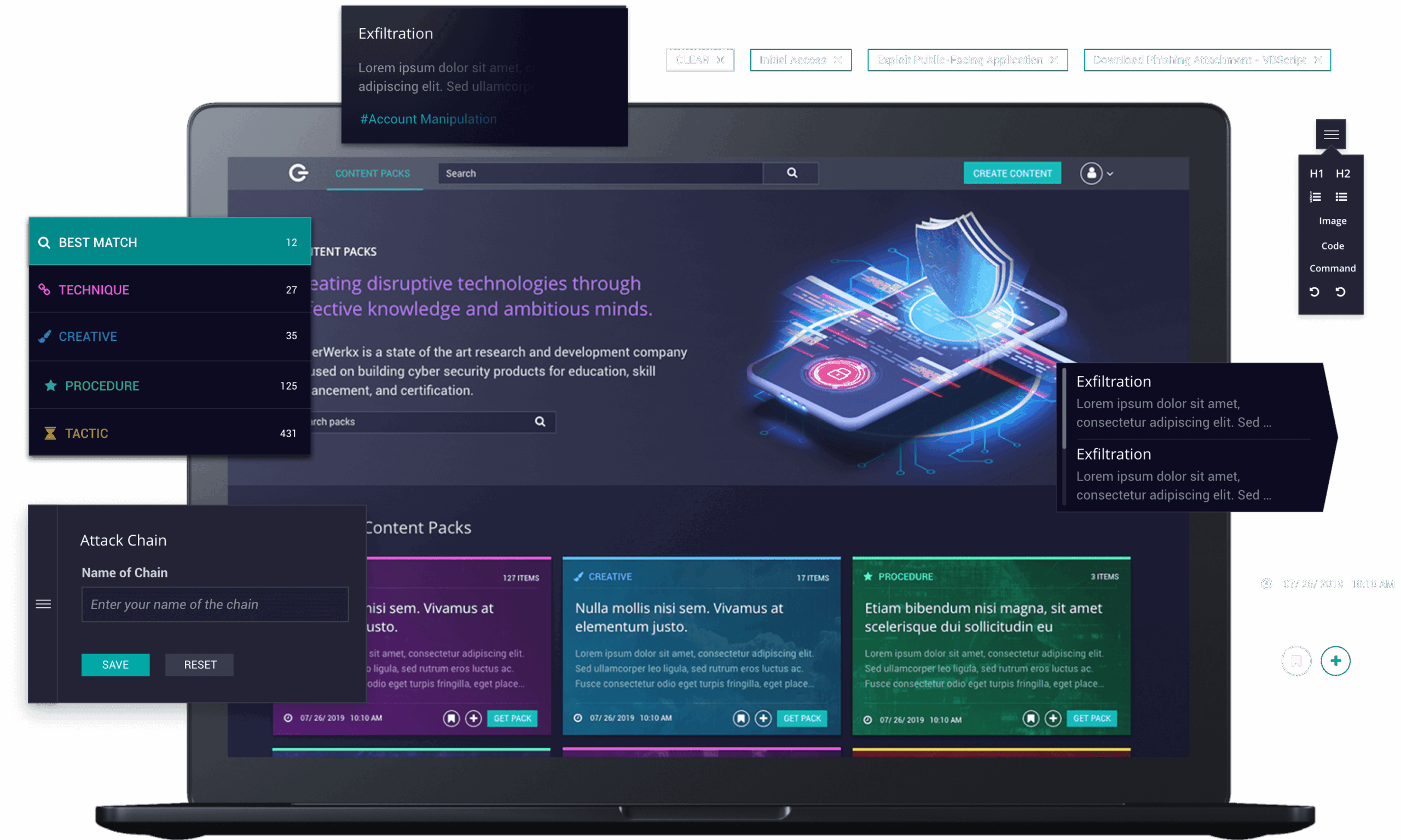Toggle the Best Match filter
1401x840 pixels.
[x=169, y=242]
